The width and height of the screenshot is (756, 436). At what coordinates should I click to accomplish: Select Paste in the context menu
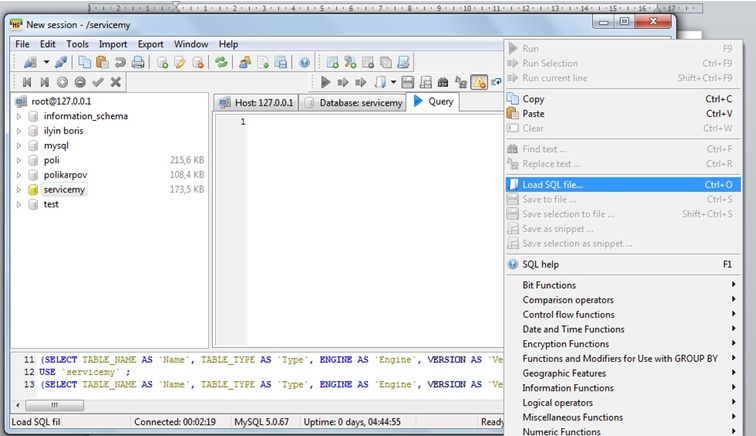click(x=533, y=114)
